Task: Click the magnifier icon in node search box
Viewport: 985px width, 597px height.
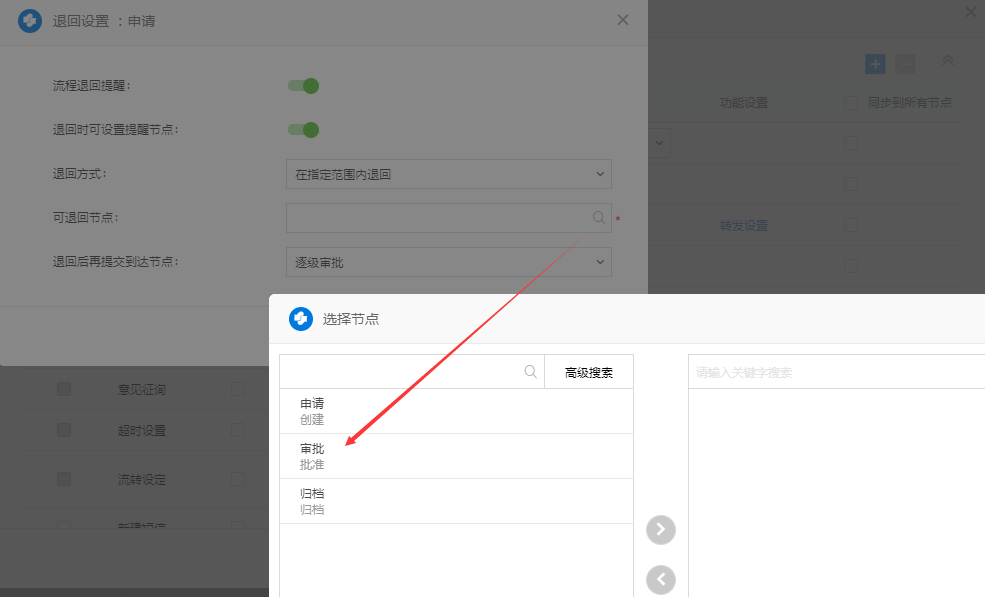Action: pyautogui.click(x=531, y=372)
